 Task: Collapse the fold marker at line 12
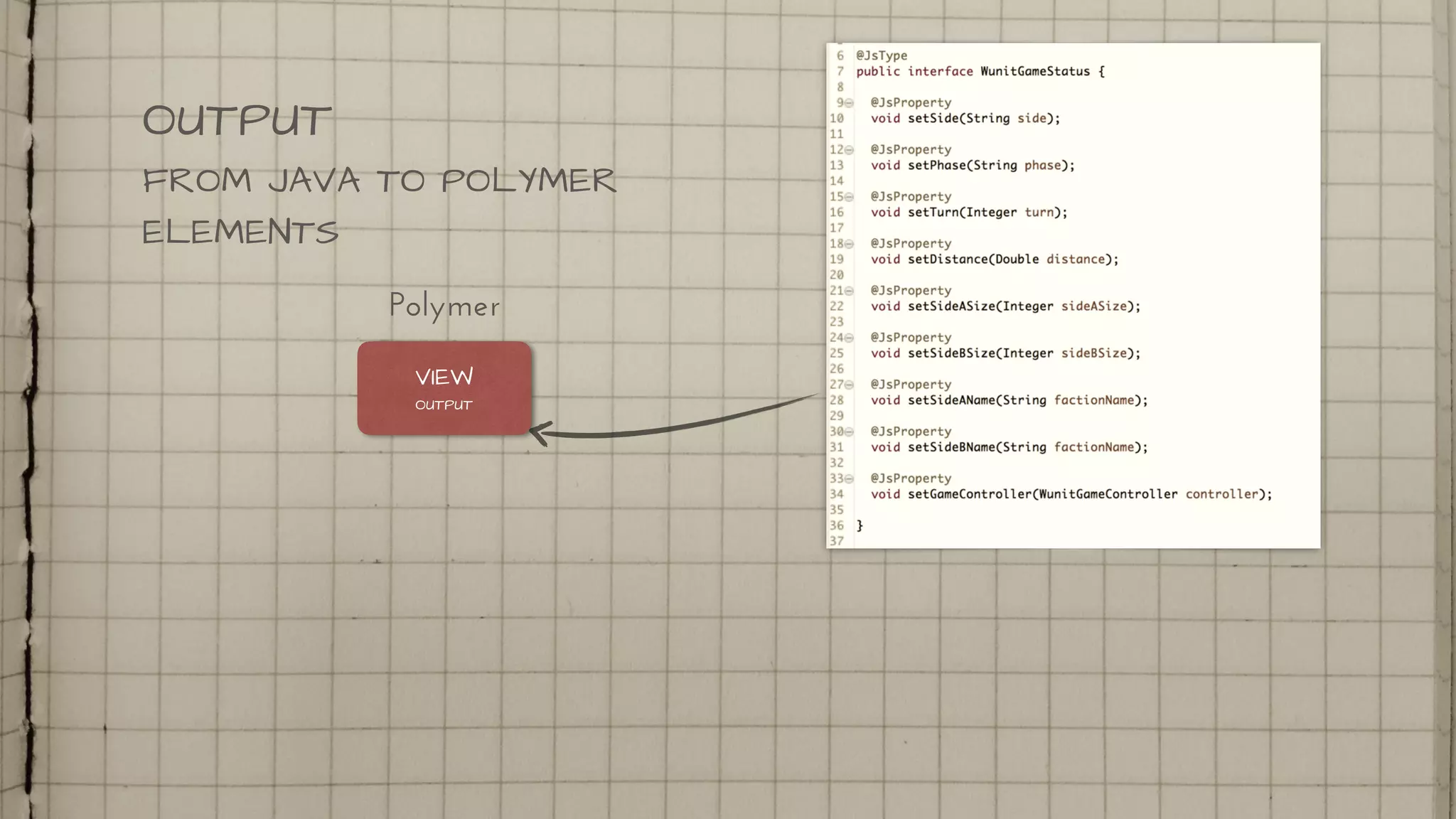(849, 150)
